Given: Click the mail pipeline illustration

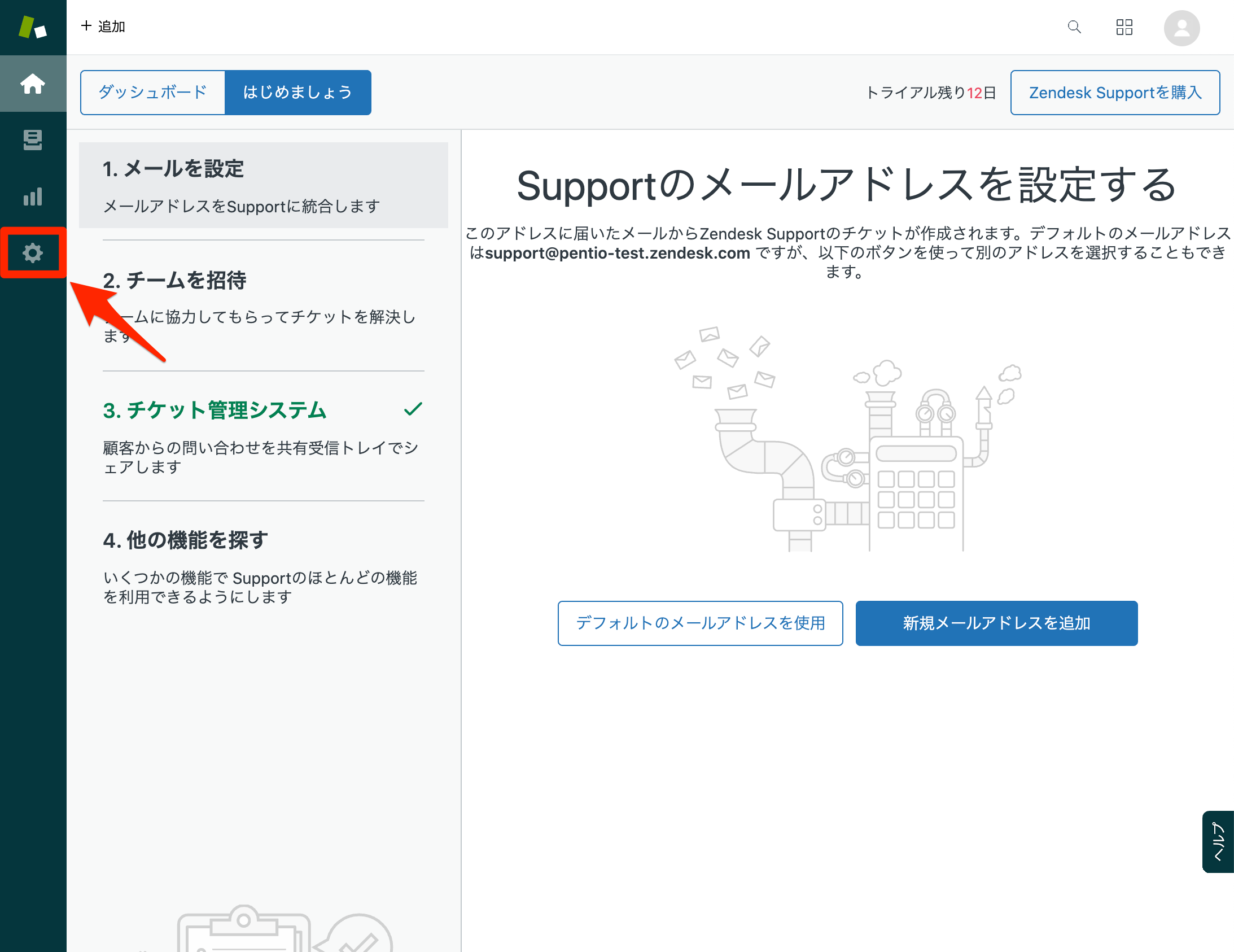Looking at the screenshot, I should (x=847, y=438).
